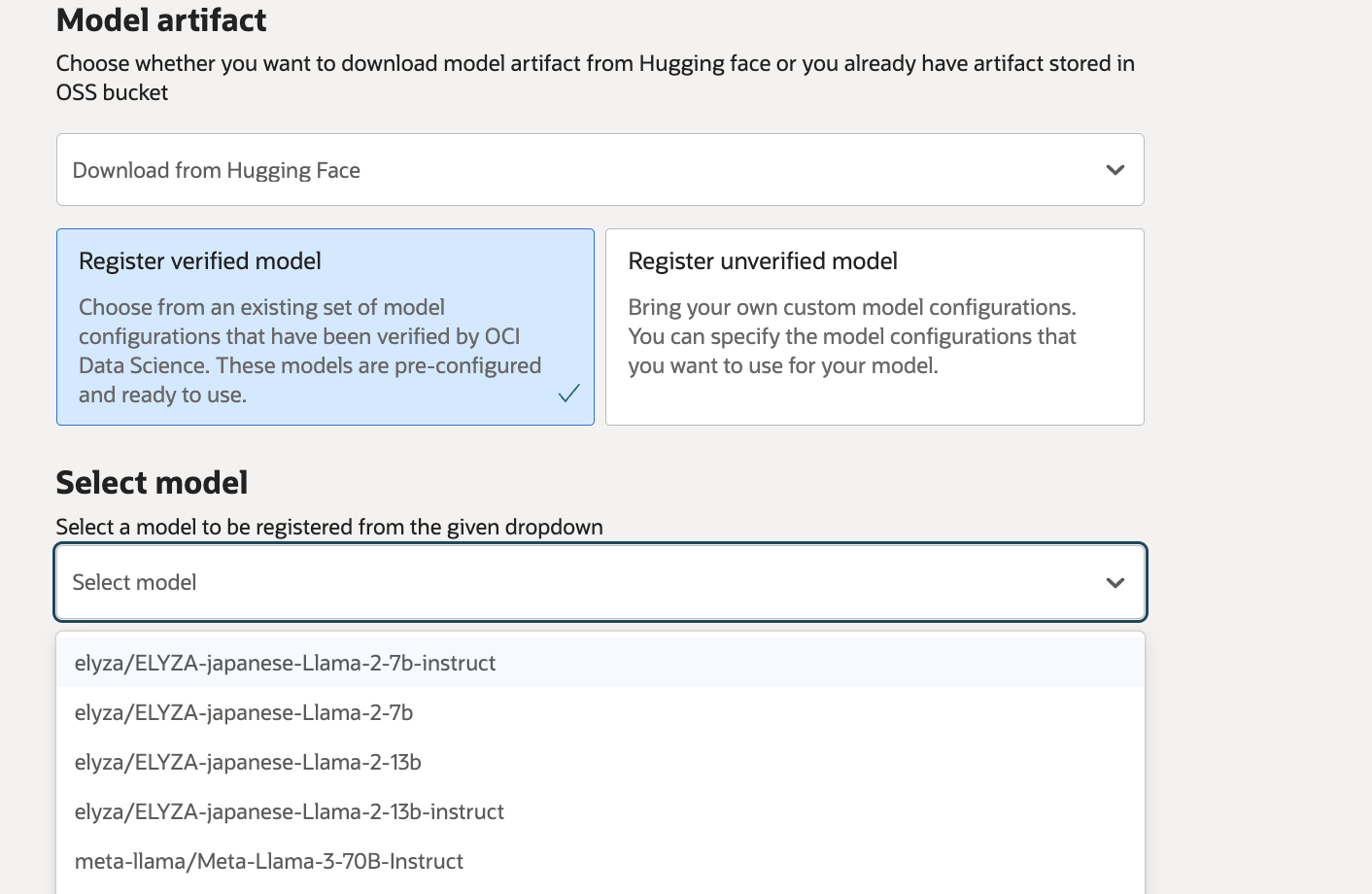Click the checkmark icon on verified model card
Image resolution: width=1372 pixels, height=894 pixels.
[x=568, y=393]
